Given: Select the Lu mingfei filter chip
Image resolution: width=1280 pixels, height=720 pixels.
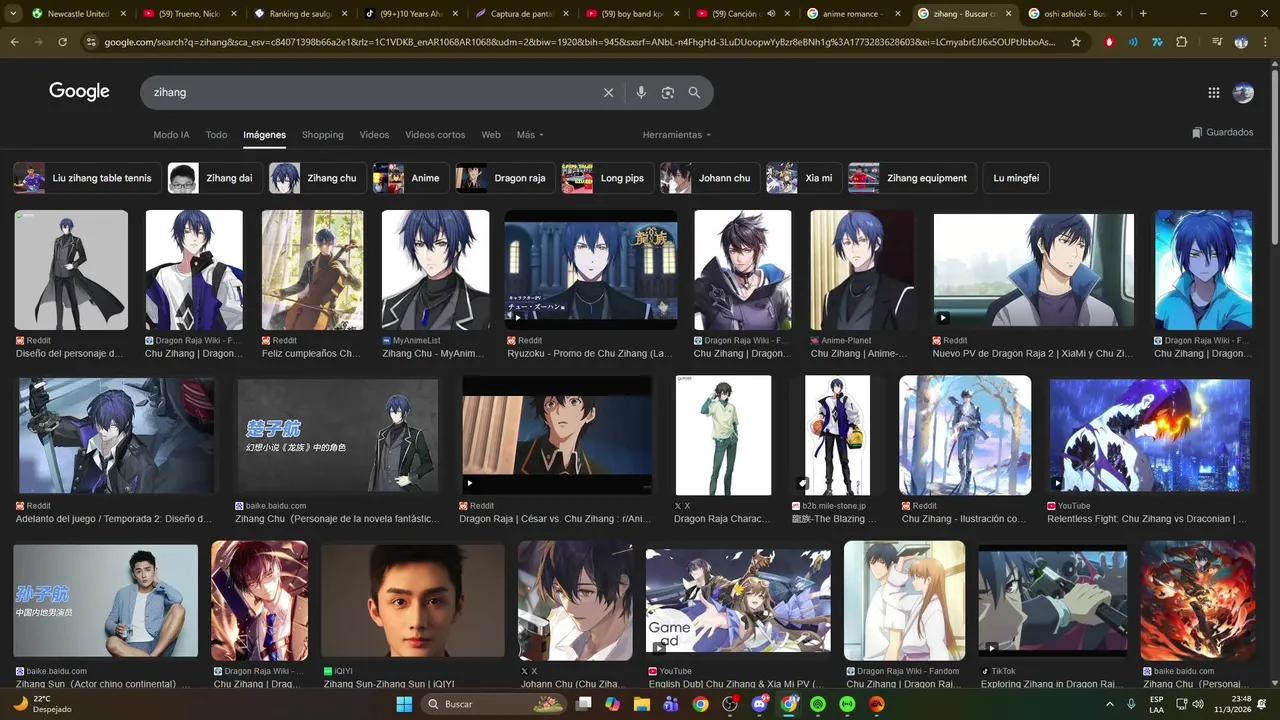Looking at the screenshot, I should point(1016,178).
